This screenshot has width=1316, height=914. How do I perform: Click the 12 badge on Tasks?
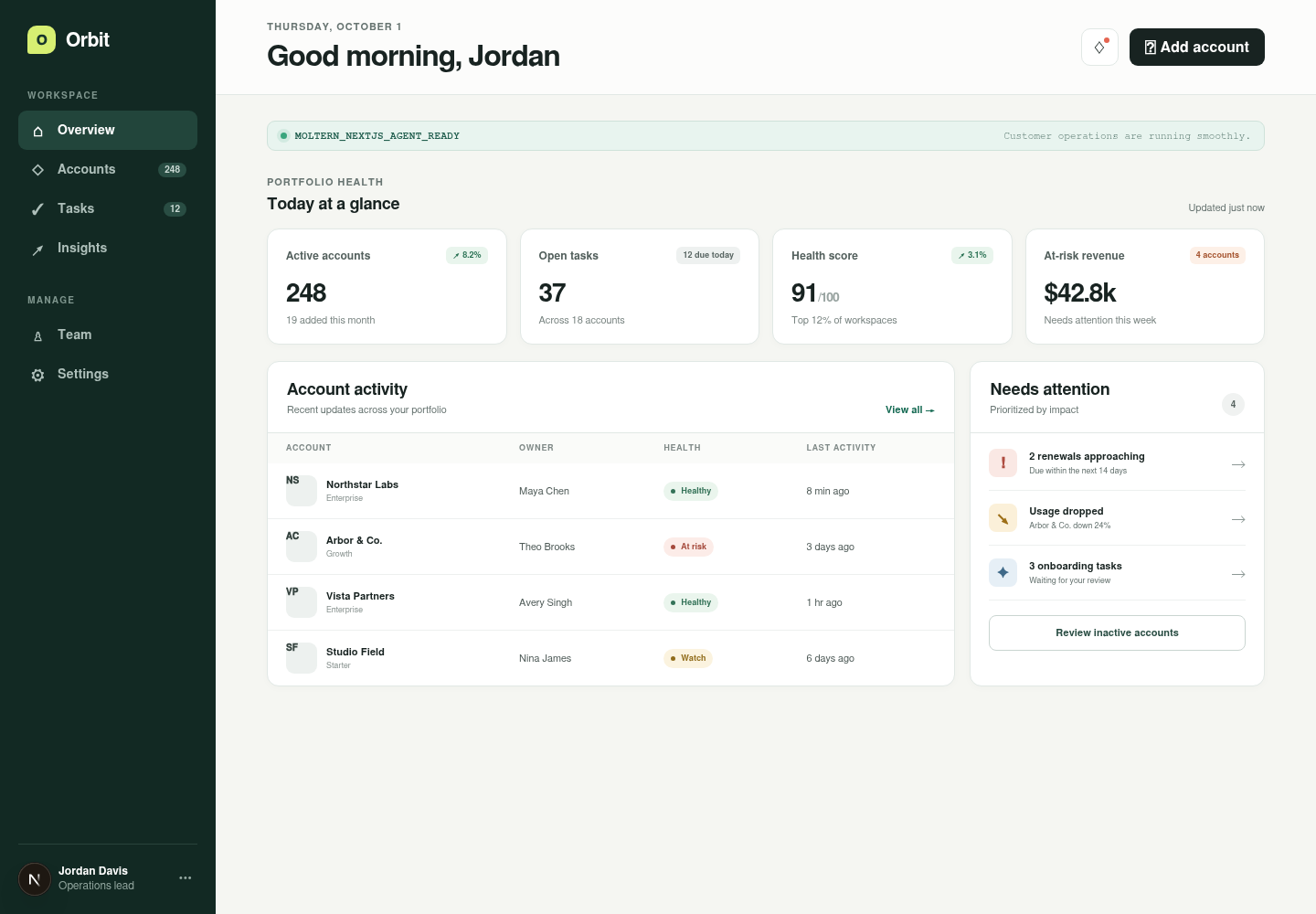[x=175, y=208]
